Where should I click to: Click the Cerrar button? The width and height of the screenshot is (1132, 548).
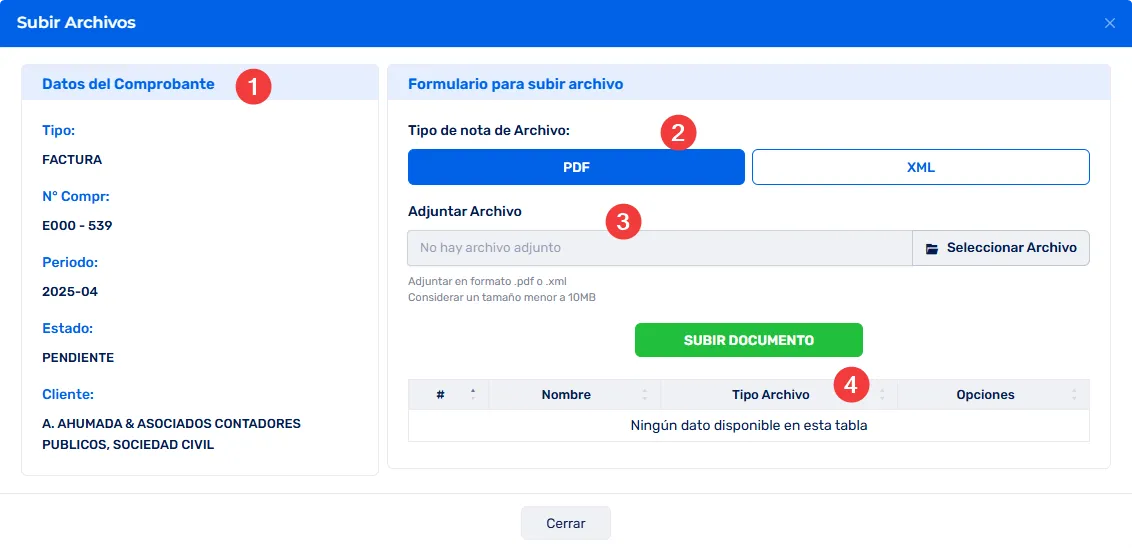(565, 523)
